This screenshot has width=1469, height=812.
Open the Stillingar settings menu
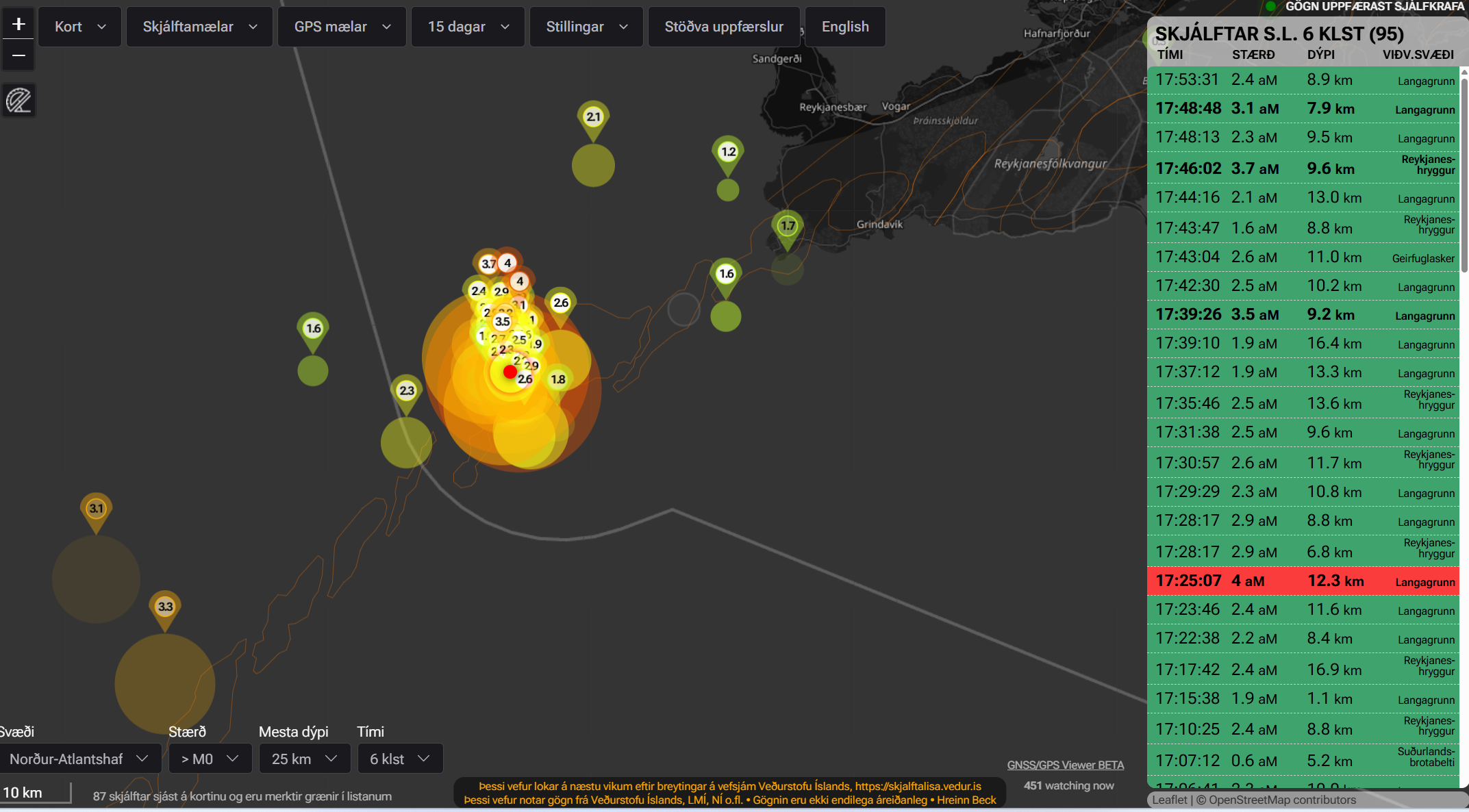[586, 27]
